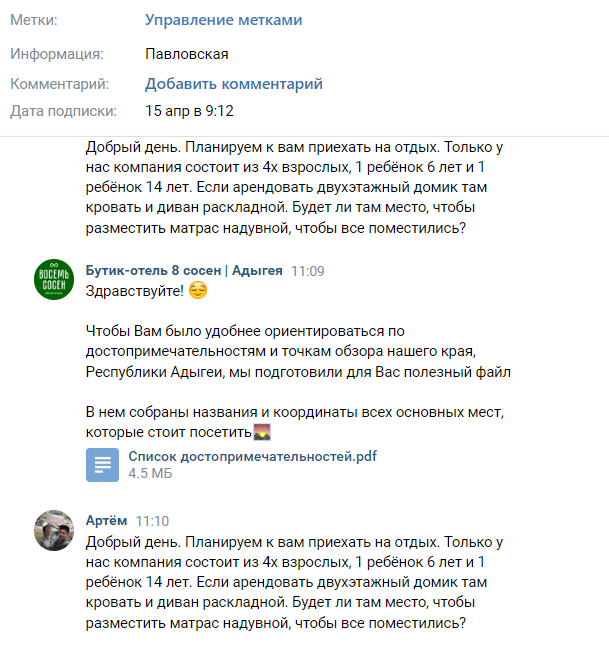Click the 11:09 message timestamp
609x645 pixels.
(307, 270)
